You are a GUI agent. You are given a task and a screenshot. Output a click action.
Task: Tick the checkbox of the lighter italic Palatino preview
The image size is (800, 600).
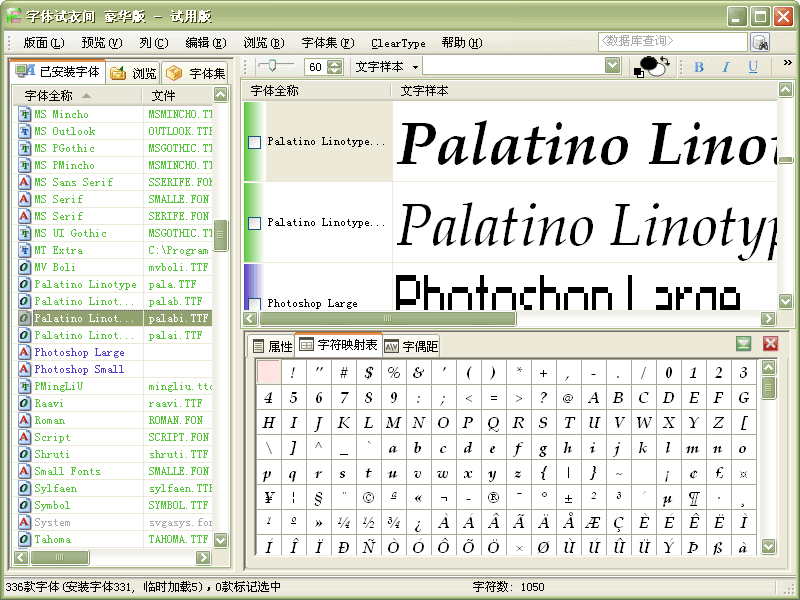tap(255, 223)
